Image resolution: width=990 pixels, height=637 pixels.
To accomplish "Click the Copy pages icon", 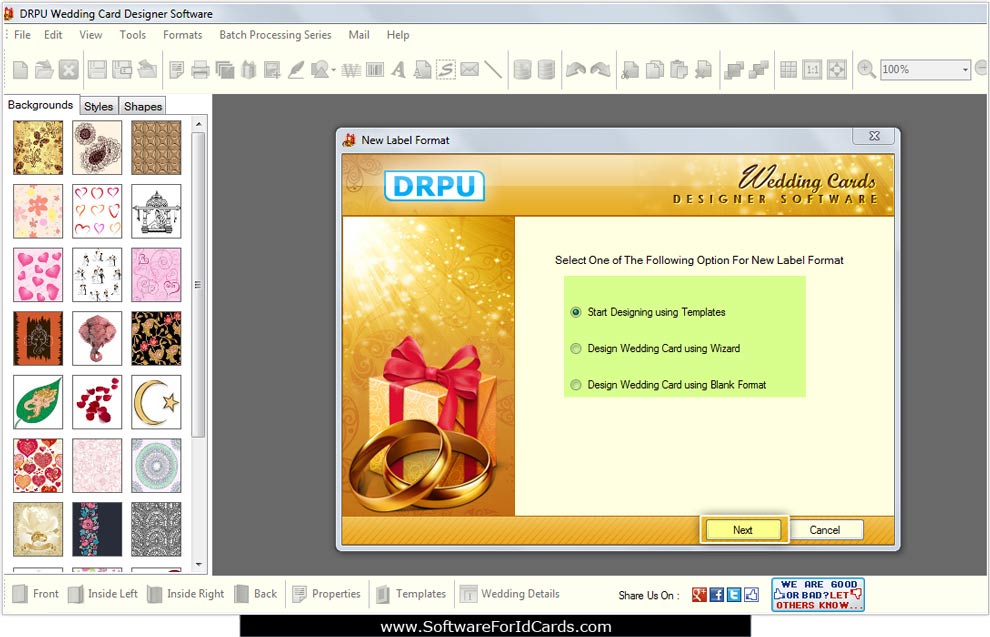I will [x=655, y=69].
